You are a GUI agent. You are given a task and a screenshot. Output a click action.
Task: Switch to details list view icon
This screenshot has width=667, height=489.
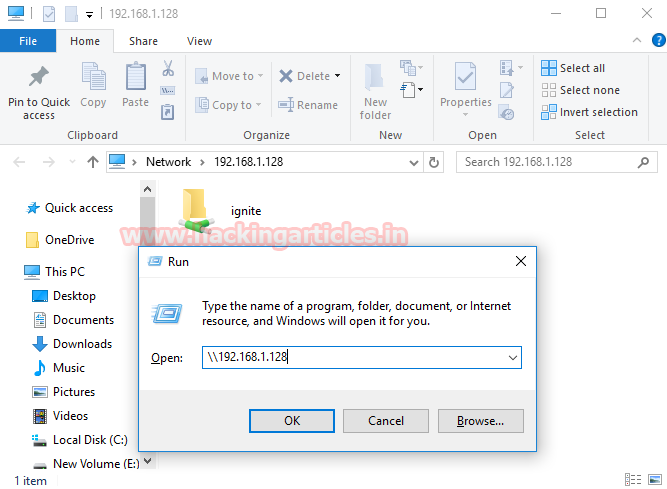pos(633,480)
